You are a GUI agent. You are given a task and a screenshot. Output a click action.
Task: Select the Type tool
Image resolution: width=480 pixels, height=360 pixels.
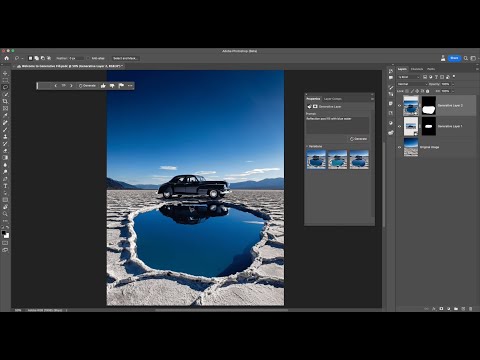pyautogui.click(x=5, y=186)
